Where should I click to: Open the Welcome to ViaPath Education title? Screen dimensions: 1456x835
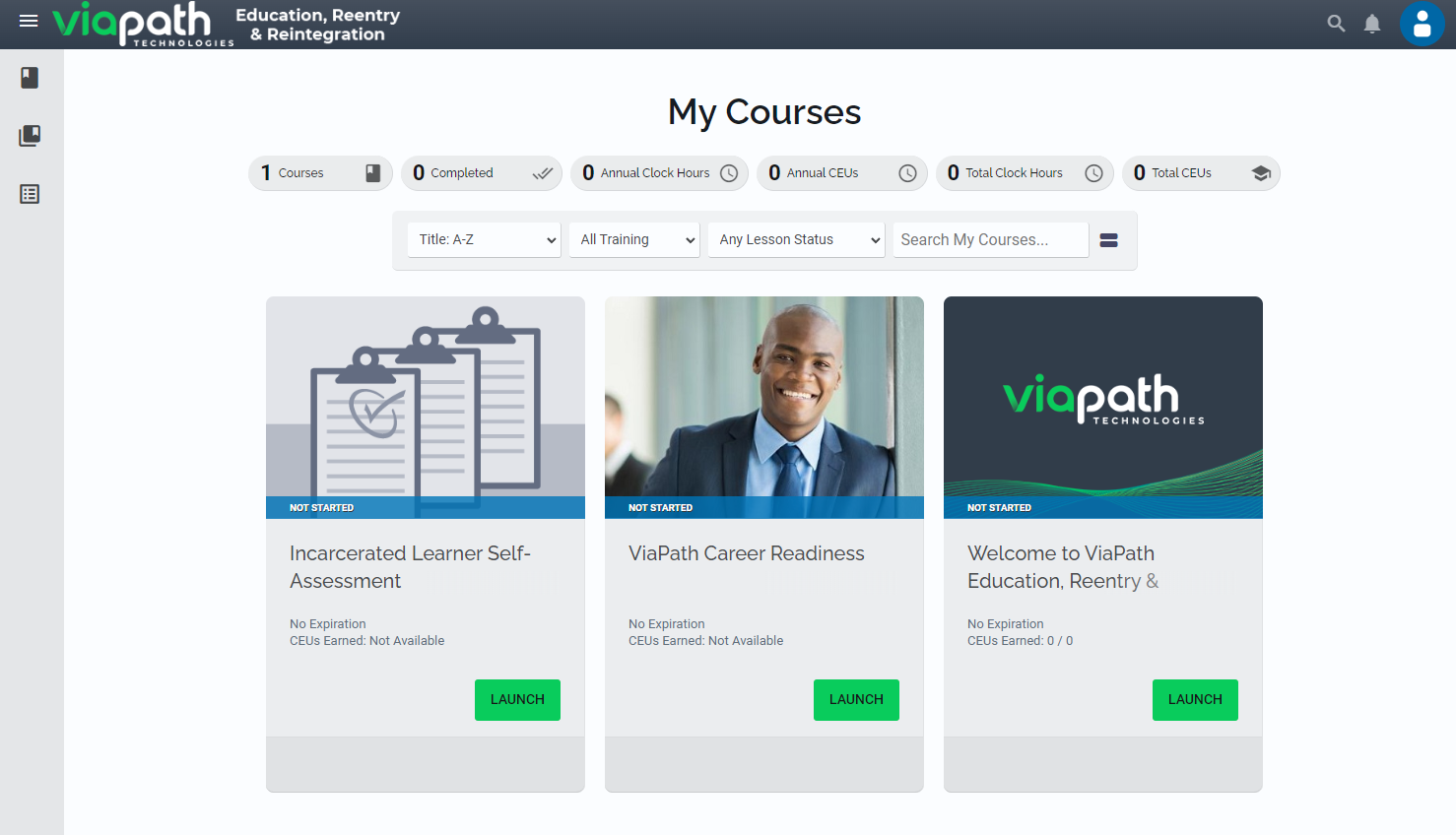[x=1063, y=567]
